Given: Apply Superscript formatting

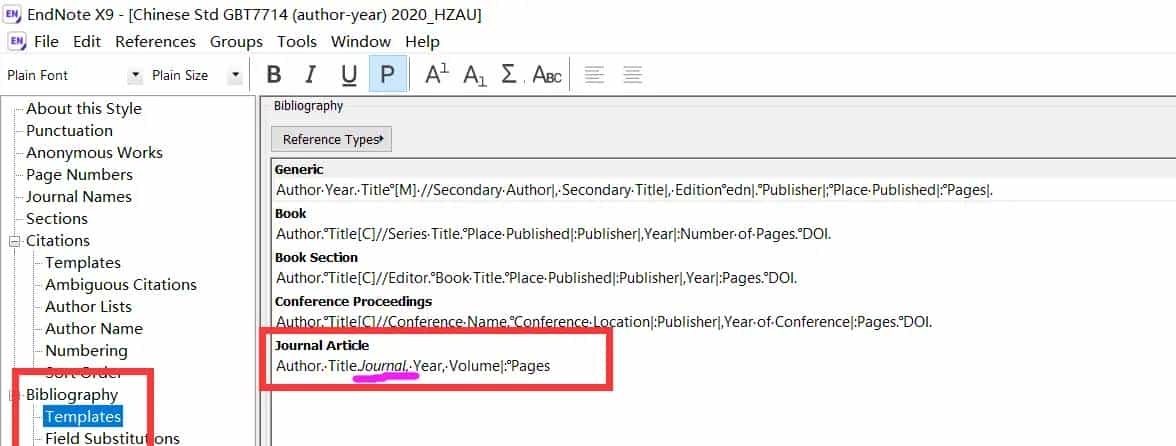Looking at the screenshot, I should point(436,74).
